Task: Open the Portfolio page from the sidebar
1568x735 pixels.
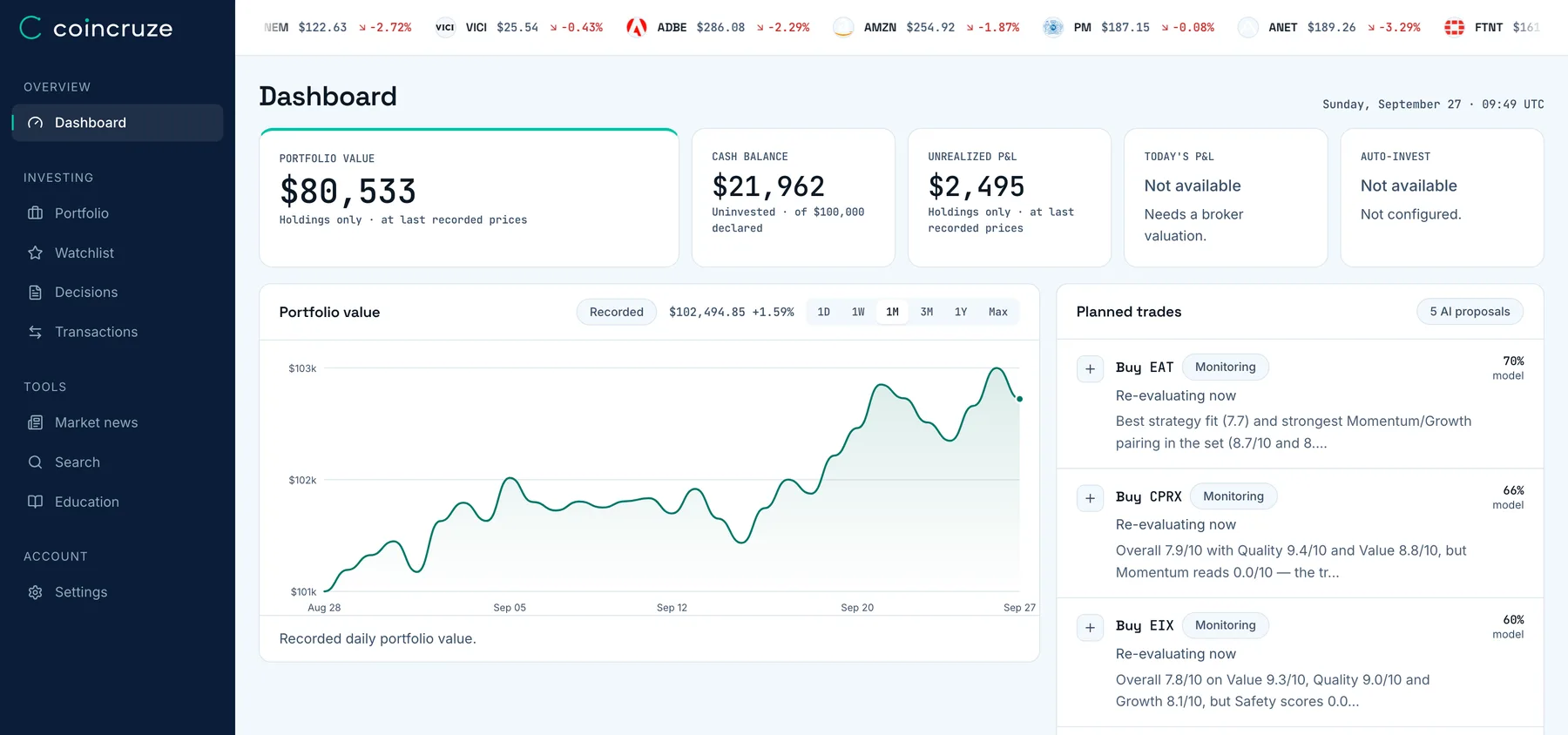Action: (x=118, y=213)
